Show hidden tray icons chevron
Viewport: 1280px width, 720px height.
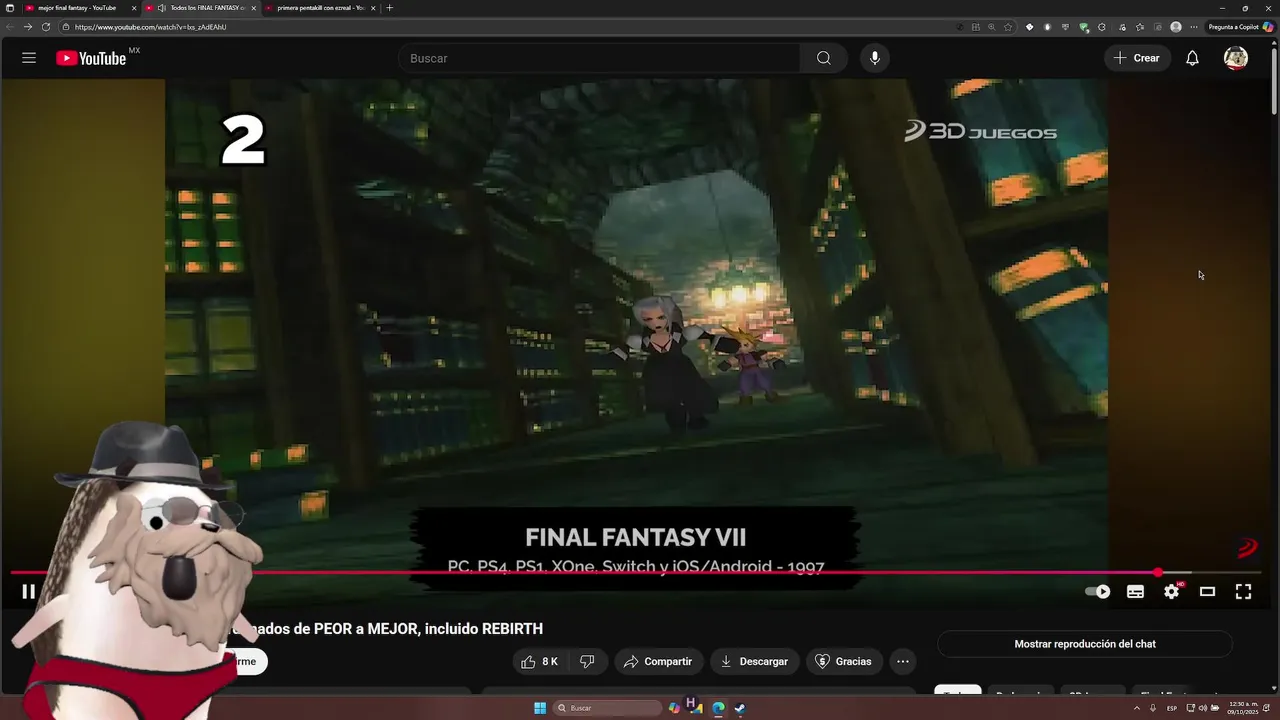pyautogui.click(x=1136, y=708)
